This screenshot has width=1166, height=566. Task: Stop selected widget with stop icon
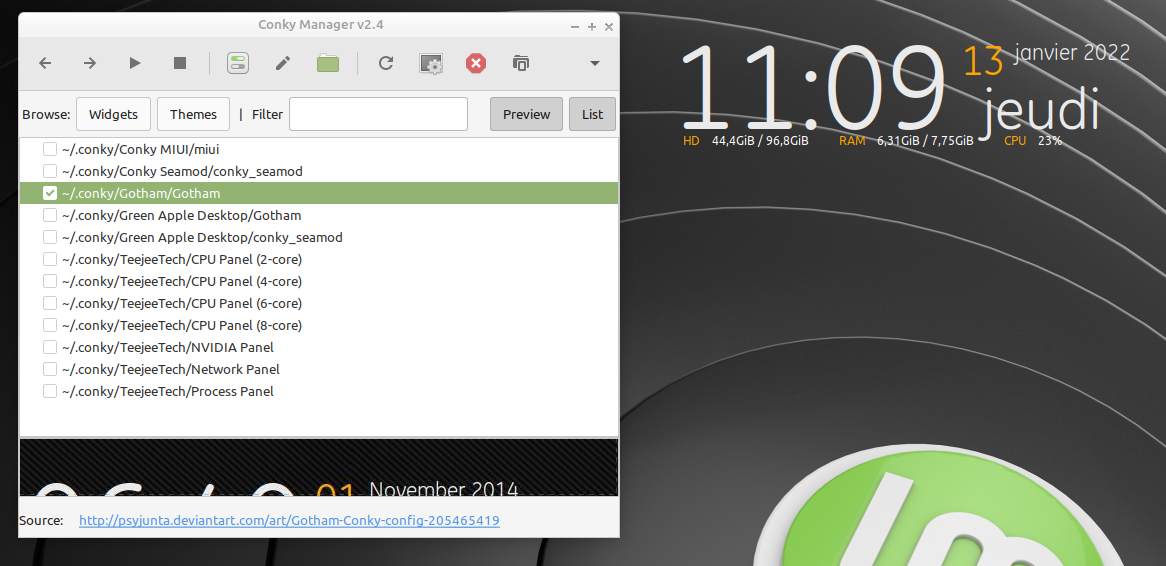(x=180, y=63)
